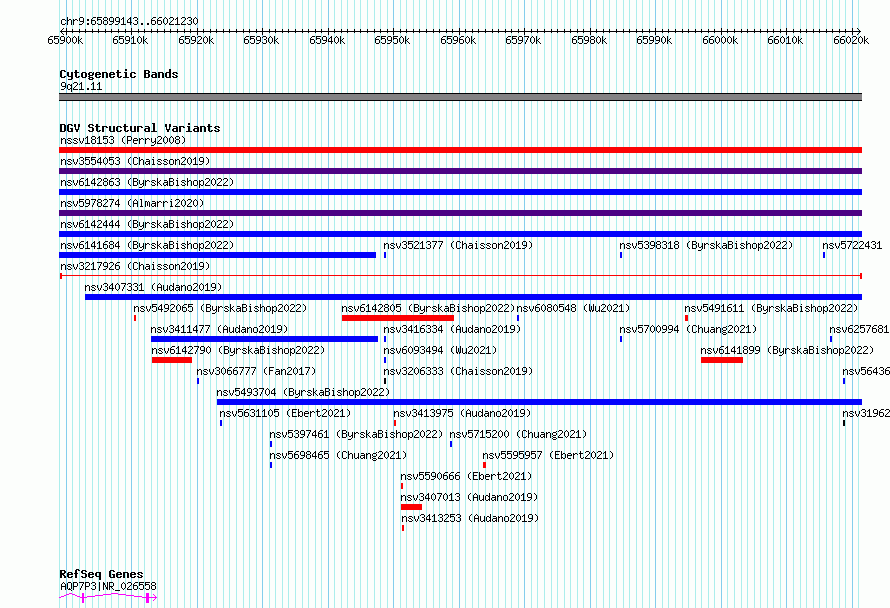Click the nsv3411477 (Audano2019) label

[219, 329]
